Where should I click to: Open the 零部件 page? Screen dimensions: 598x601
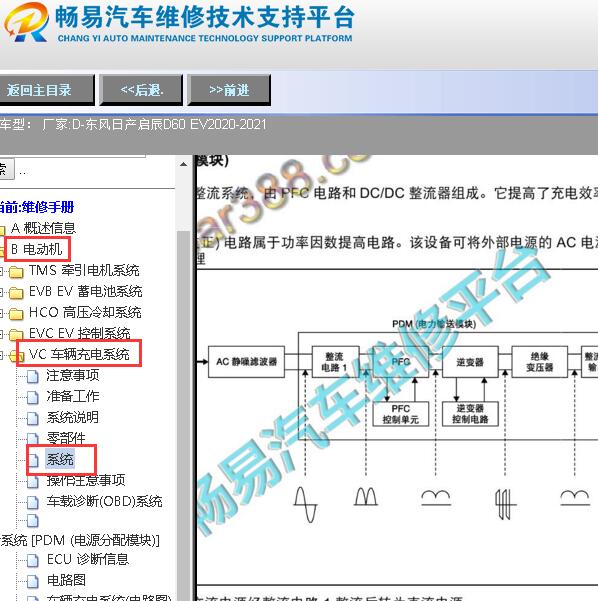[66, 438]
